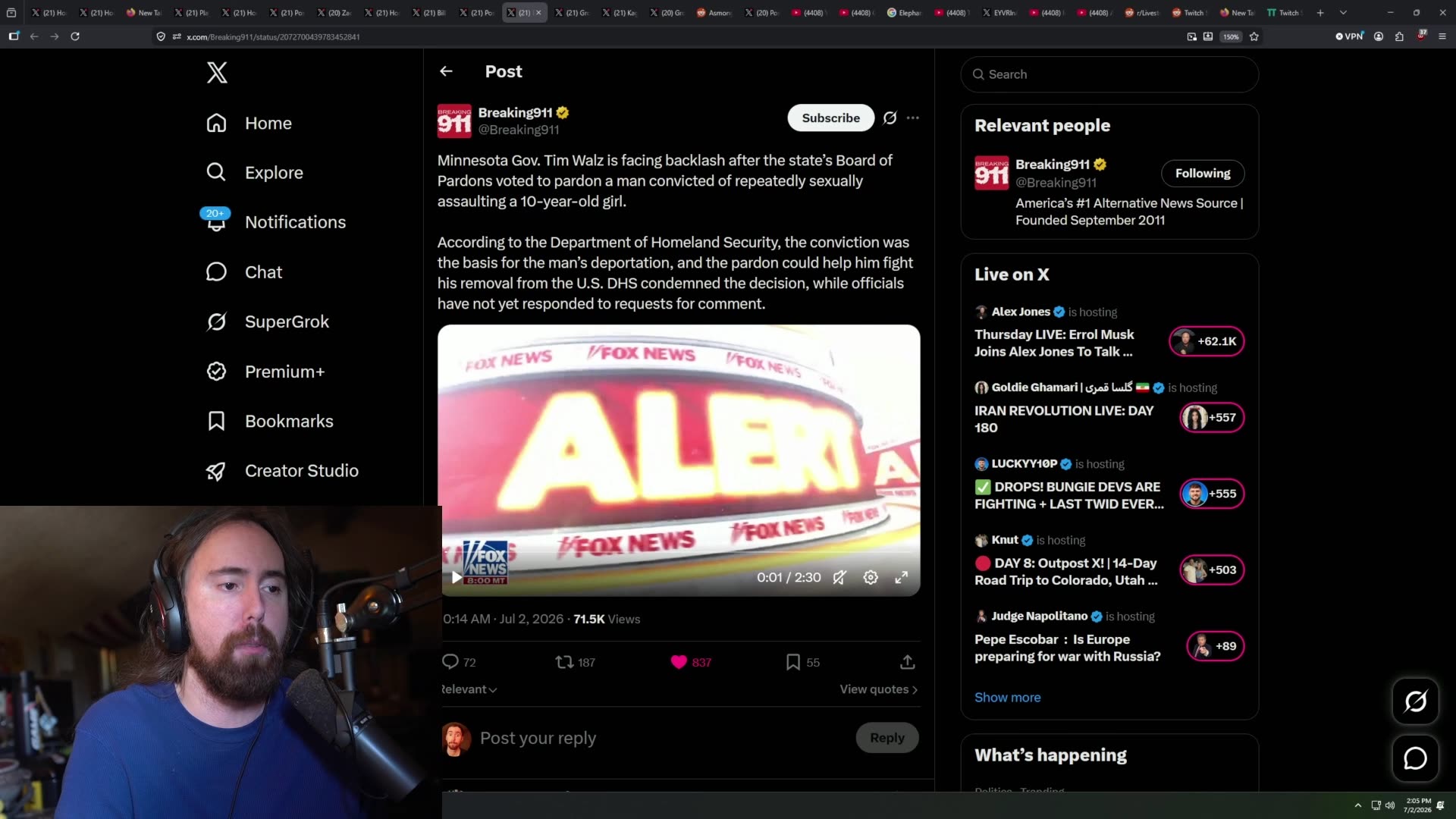
Task: Click the X logo in the sidebar
Action: [x=217, y=73]
